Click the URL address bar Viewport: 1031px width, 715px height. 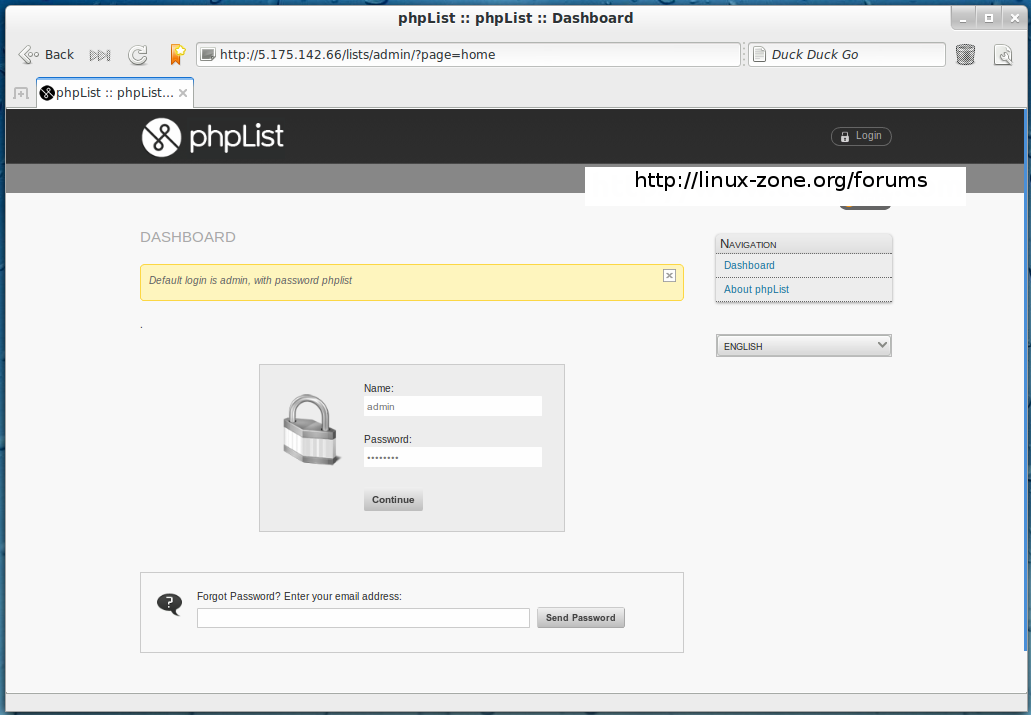tap(470, 55)
